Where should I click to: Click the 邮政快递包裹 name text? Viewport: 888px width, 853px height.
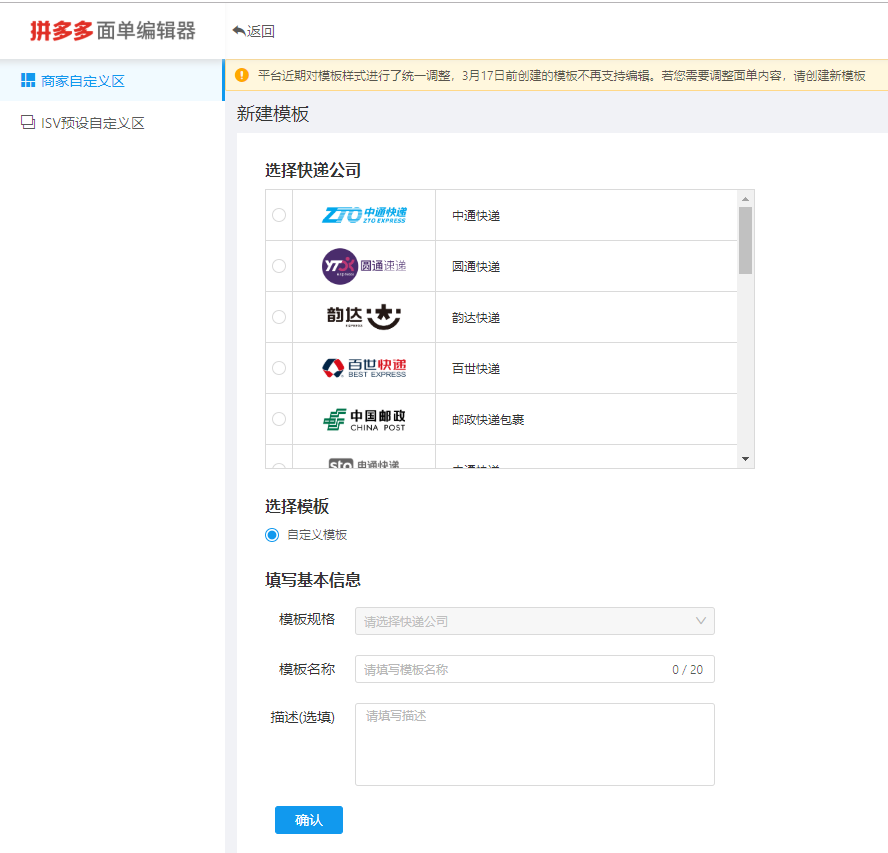coord(488,420)
